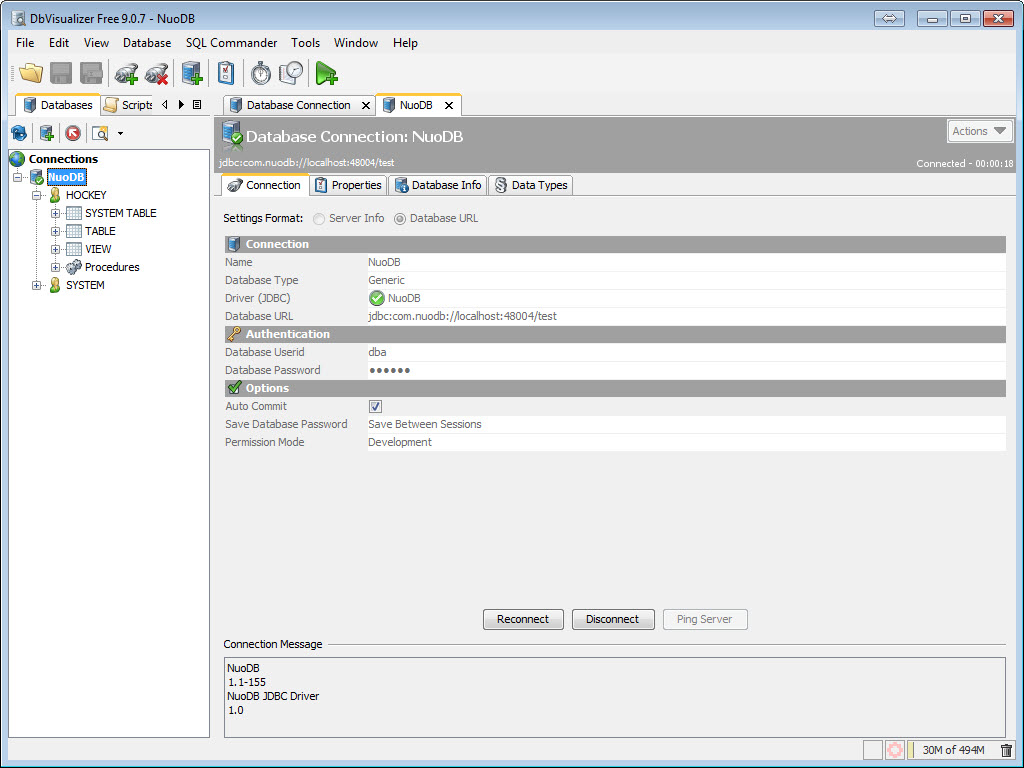Expand the SYSTEM TABLE node
Image resolution: width=1024 pixels, height=768 pixels.
coord(56,214)
